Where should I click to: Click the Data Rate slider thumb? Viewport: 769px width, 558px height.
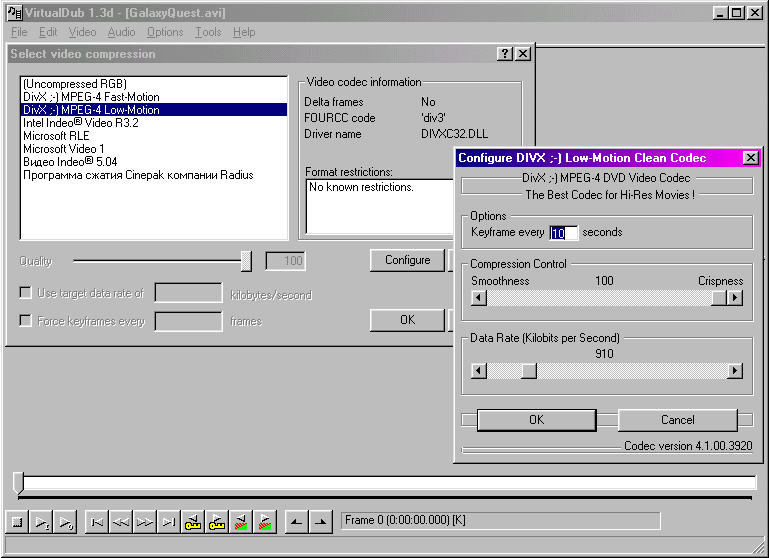click(529, 371)
